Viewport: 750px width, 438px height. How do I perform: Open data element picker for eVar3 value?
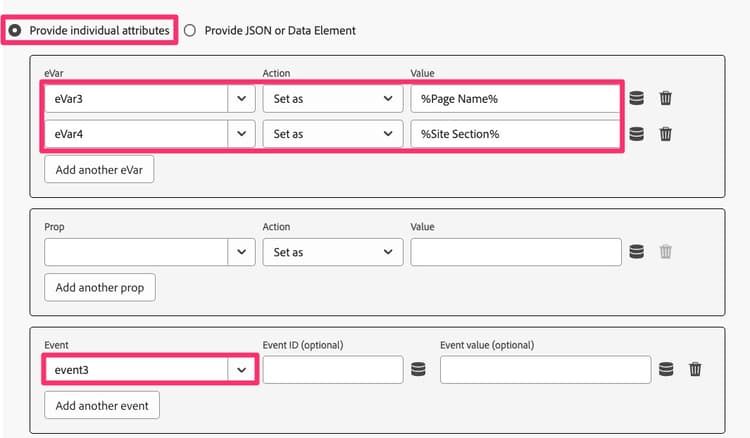coord(636,98)
